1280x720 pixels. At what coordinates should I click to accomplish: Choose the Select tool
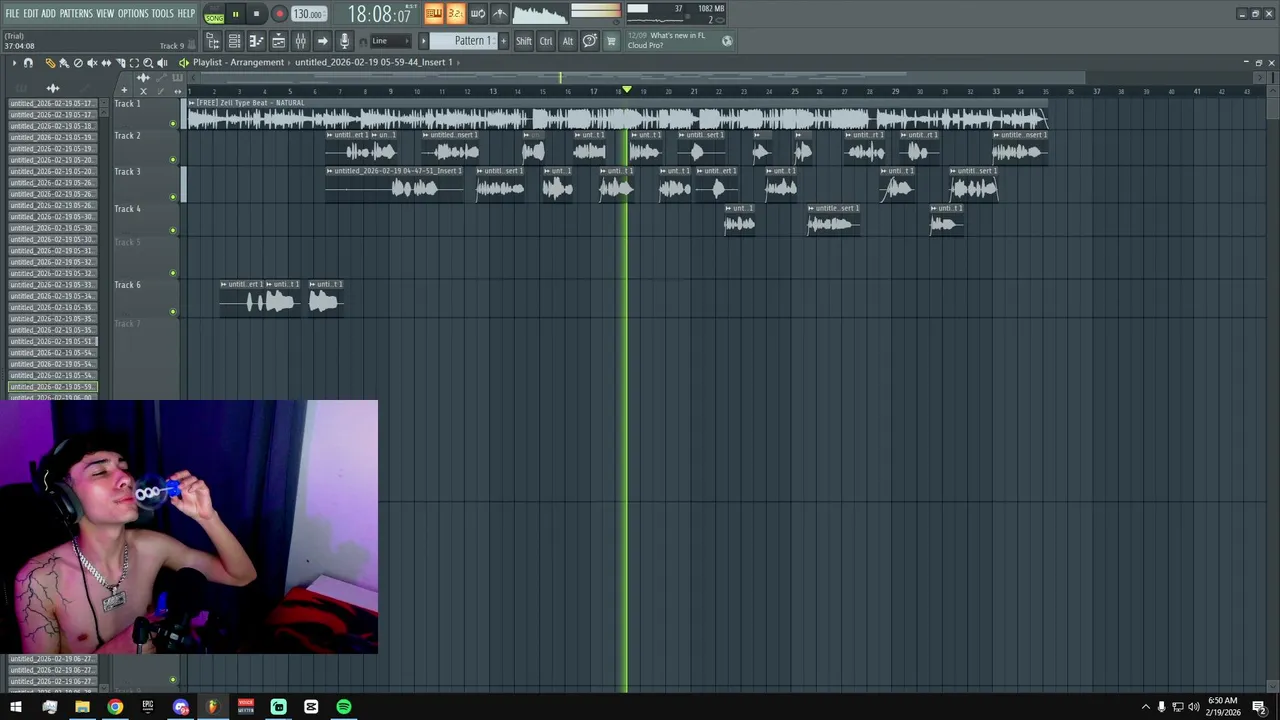(134, 63)
